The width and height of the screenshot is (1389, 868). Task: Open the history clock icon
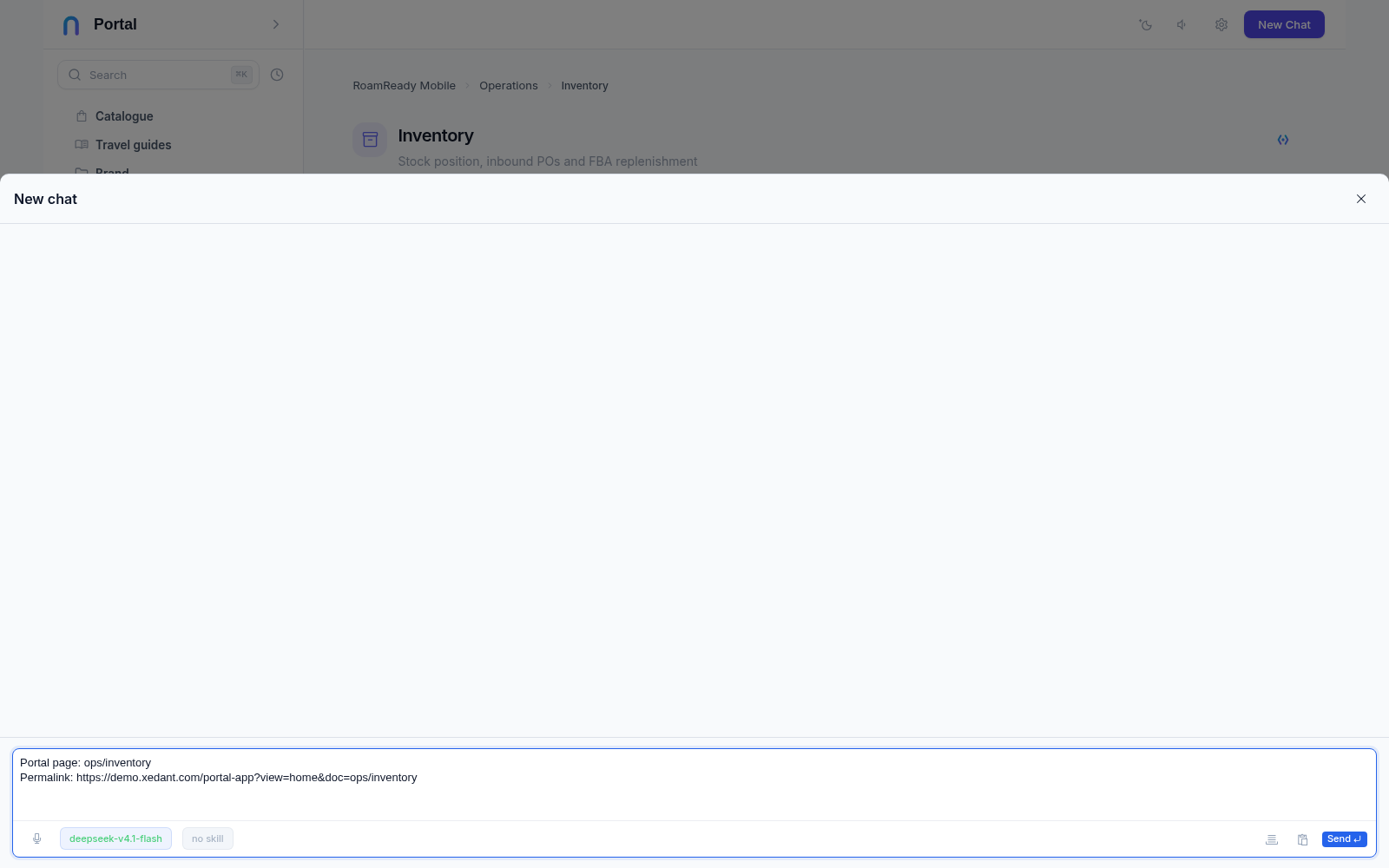pyautogui.click(x=277, y=75)
